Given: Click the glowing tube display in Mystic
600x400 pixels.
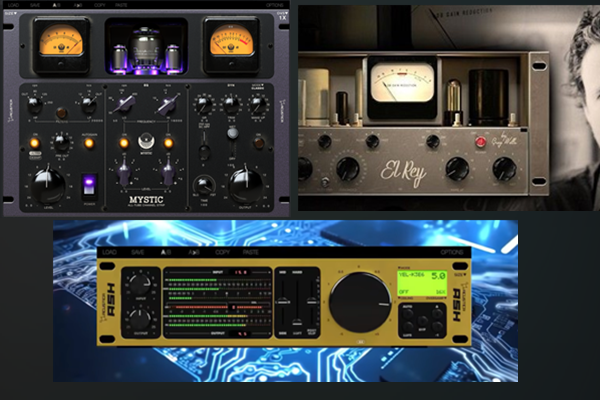Looking at the screenshot, I should pyautogui.click(x=146, y=46).
